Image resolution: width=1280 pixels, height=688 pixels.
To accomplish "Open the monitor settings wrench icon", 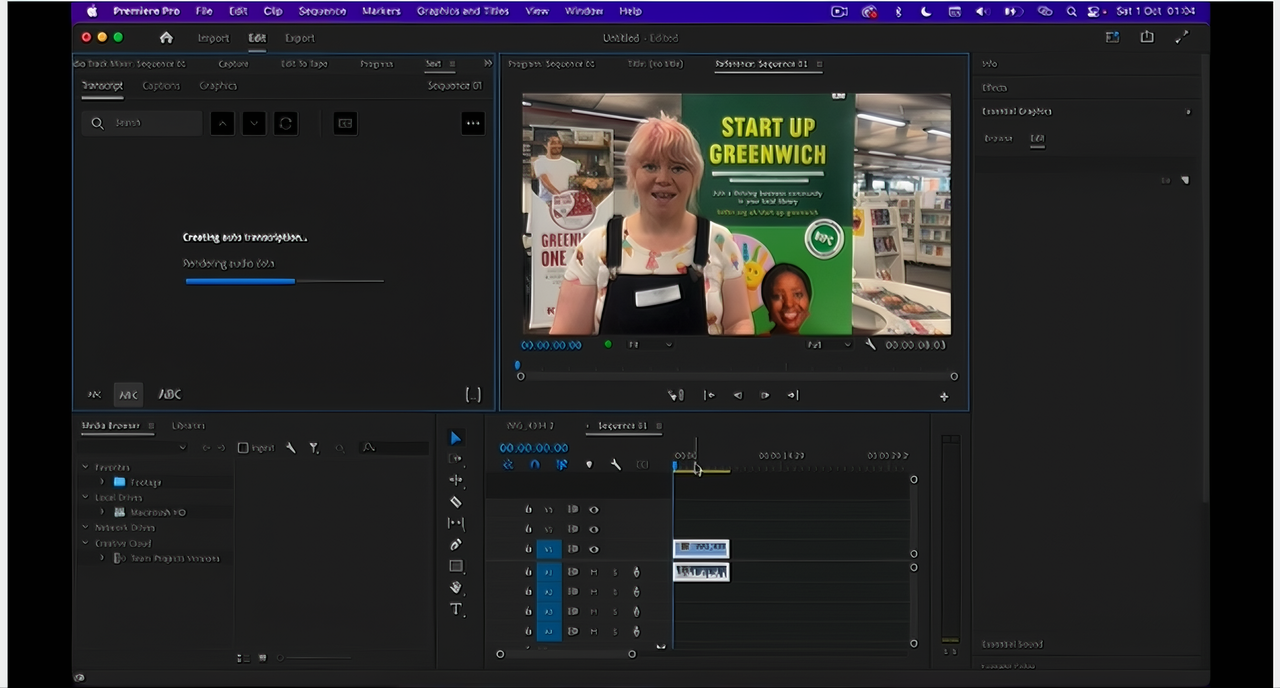I will (870, 344).
